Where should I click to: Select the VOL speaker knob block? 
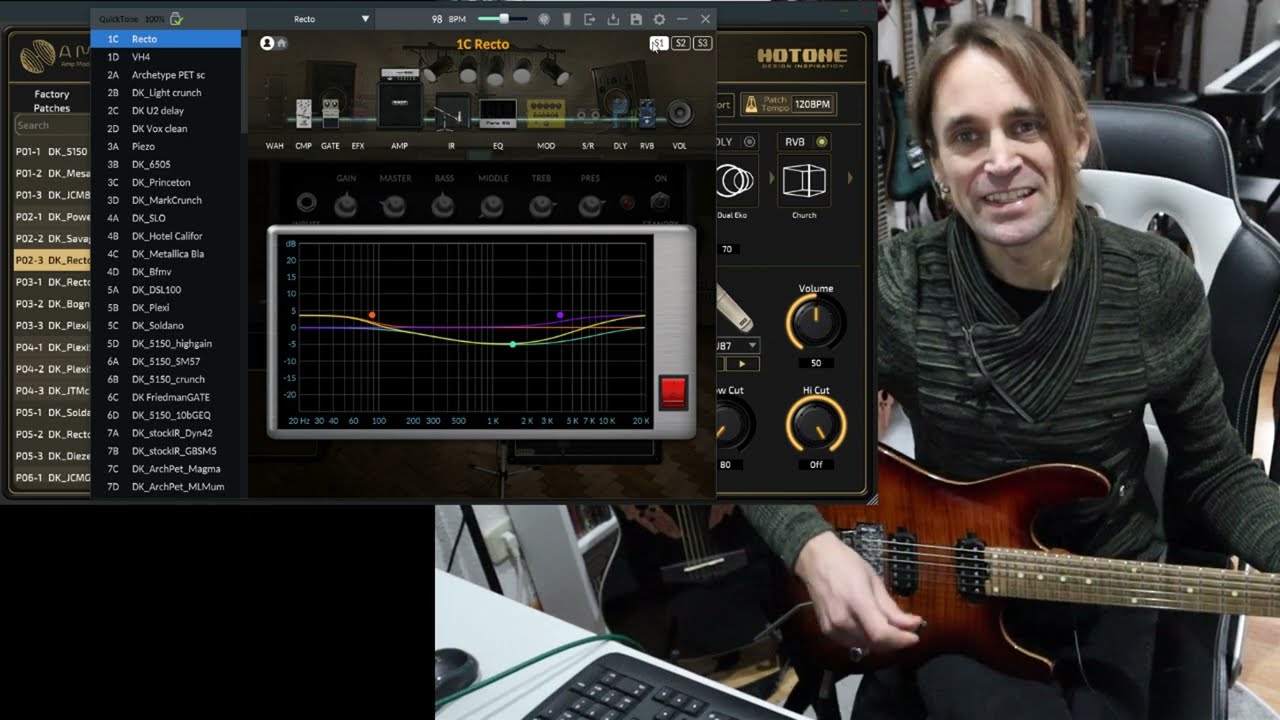[680, 113]
